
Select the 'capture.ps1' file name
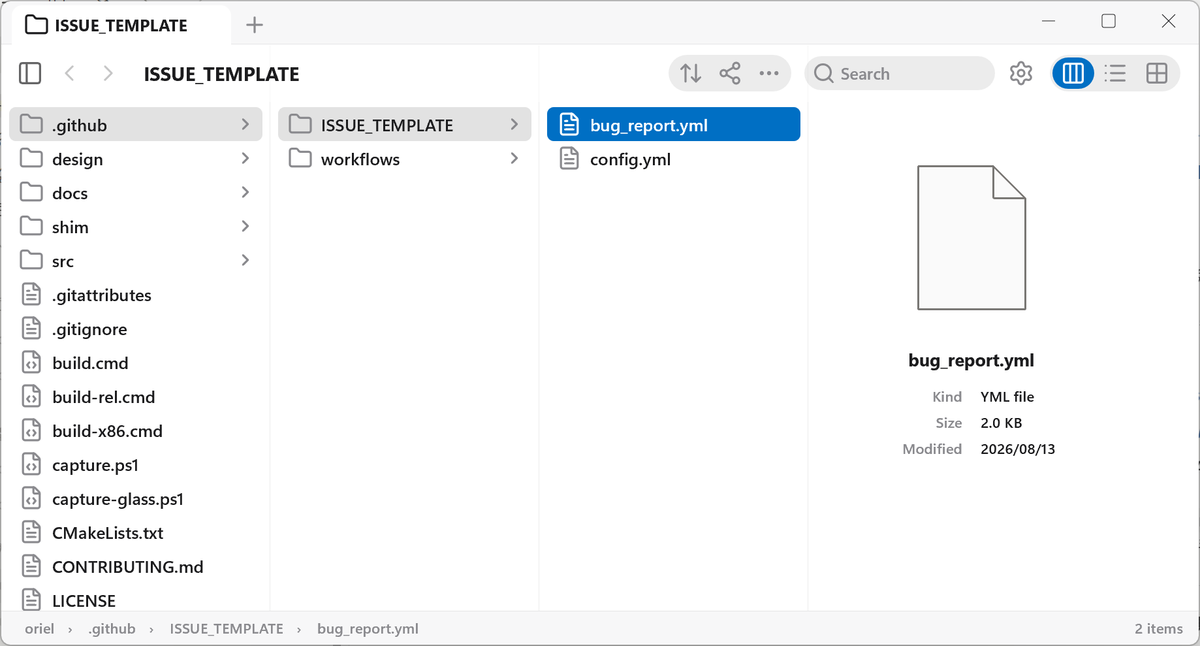pos(95,465)
